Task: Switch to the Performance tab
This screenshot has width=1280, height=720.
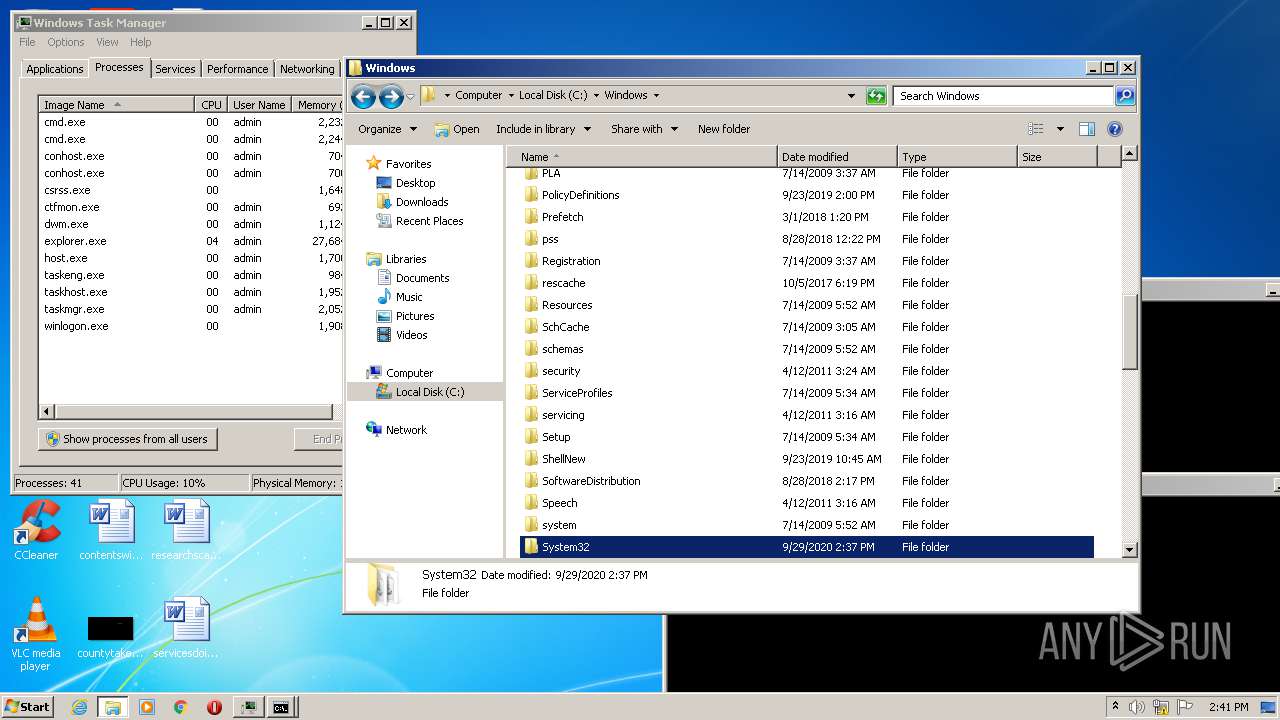Action: tap(237, 69)
